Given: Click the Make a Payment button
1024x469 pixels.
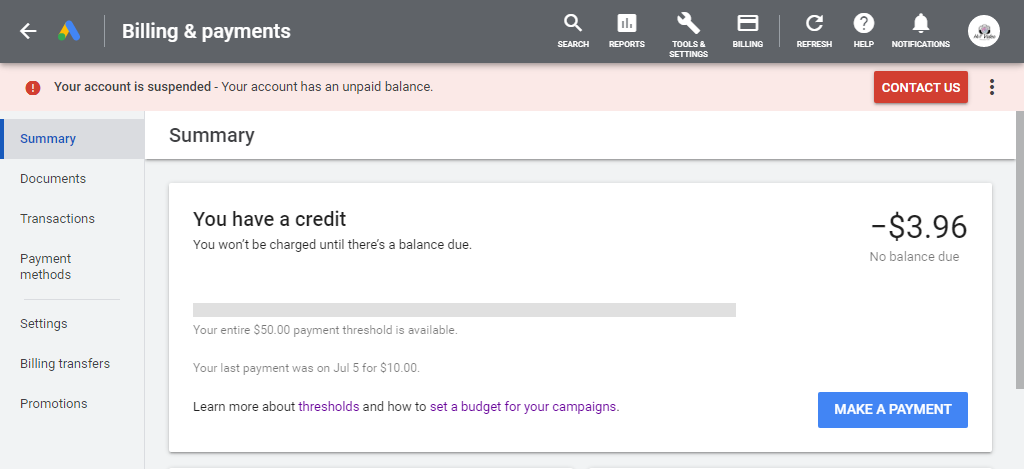Looking at the screenshot, I should coord(893,410).
